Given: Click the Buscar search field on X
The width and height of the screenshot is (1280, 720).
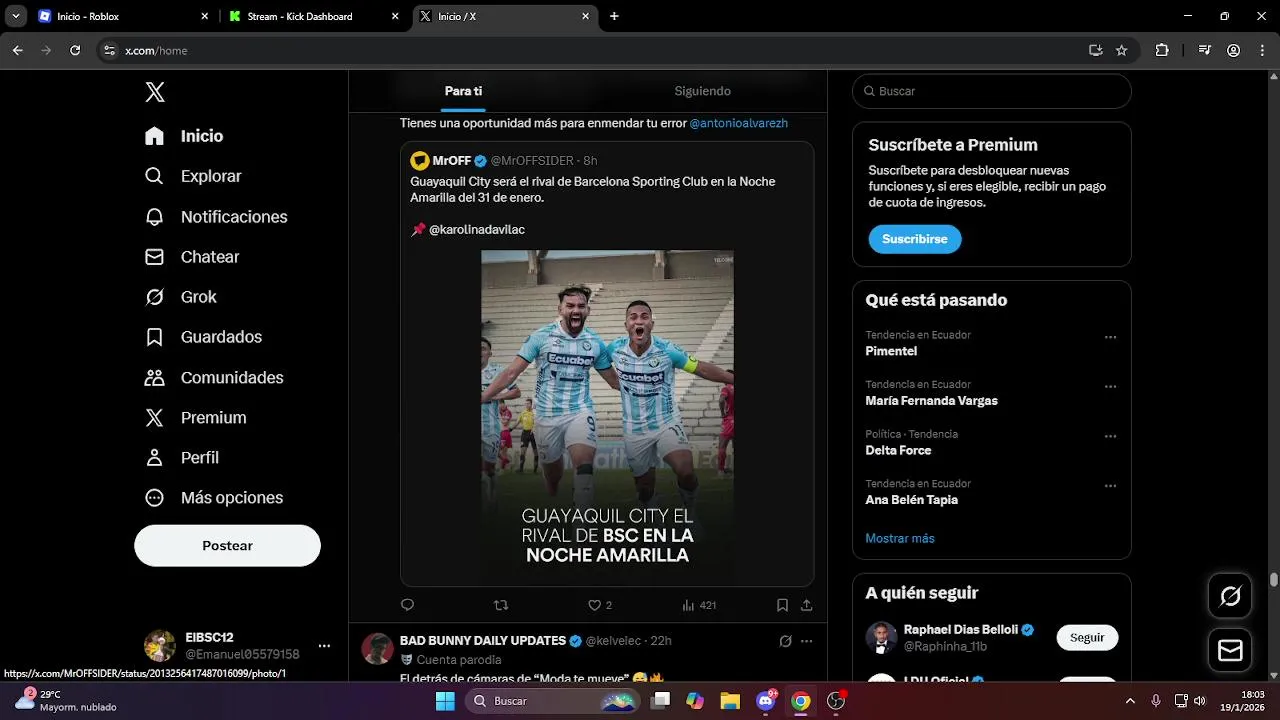Looking at the screenshot, I should [x=992, y=91].
